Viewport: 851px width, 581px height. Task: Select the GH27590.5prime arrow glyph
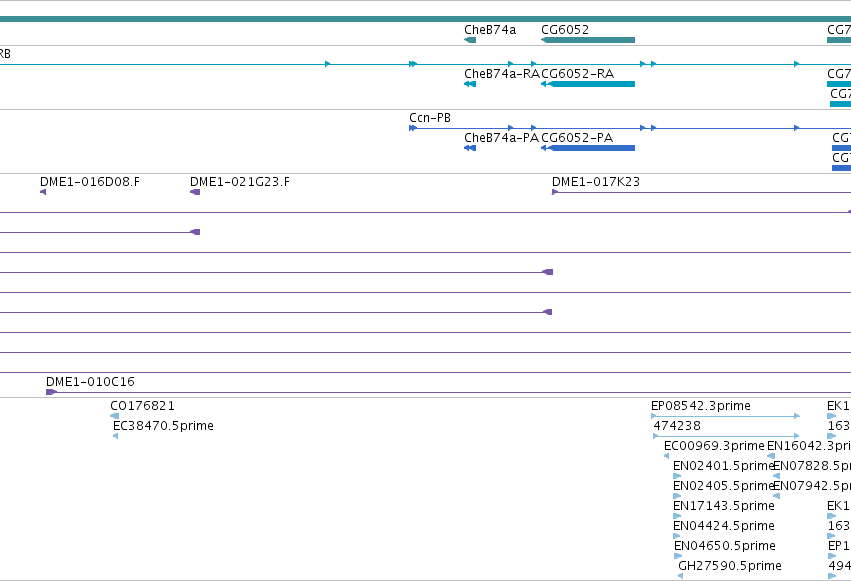681,576
